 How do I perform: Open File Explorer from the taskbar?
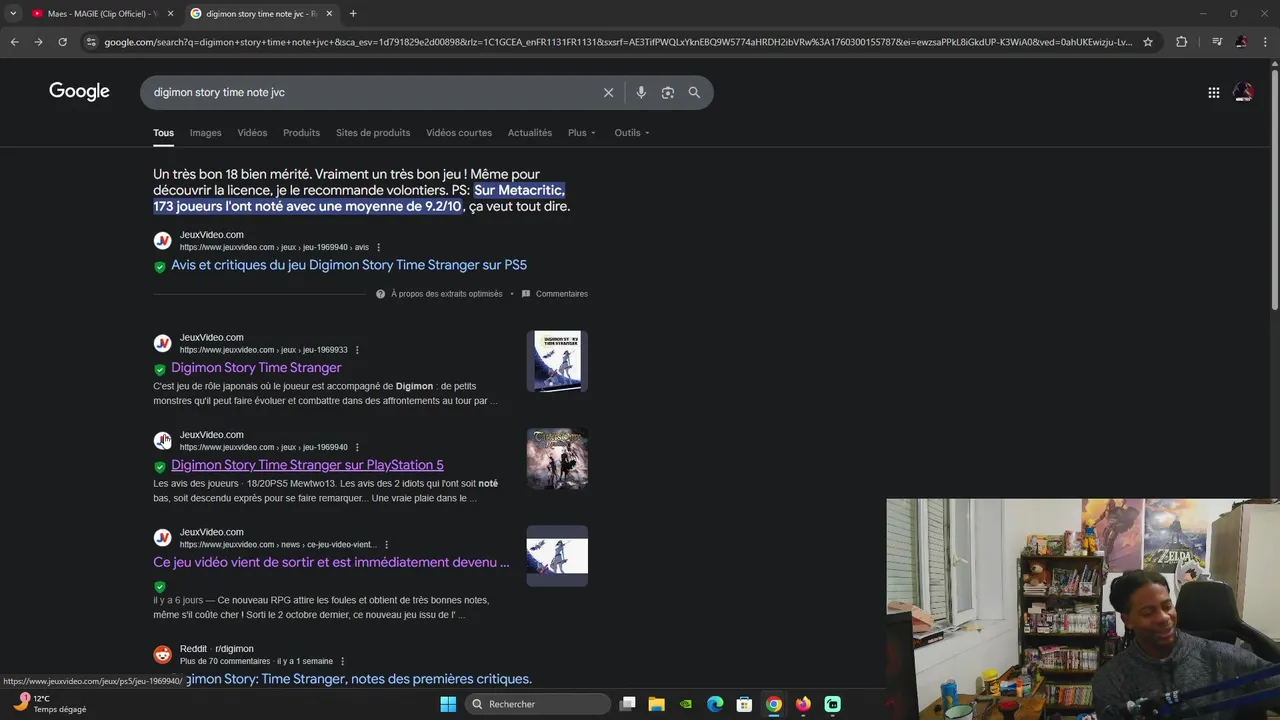tap(656, 704)
